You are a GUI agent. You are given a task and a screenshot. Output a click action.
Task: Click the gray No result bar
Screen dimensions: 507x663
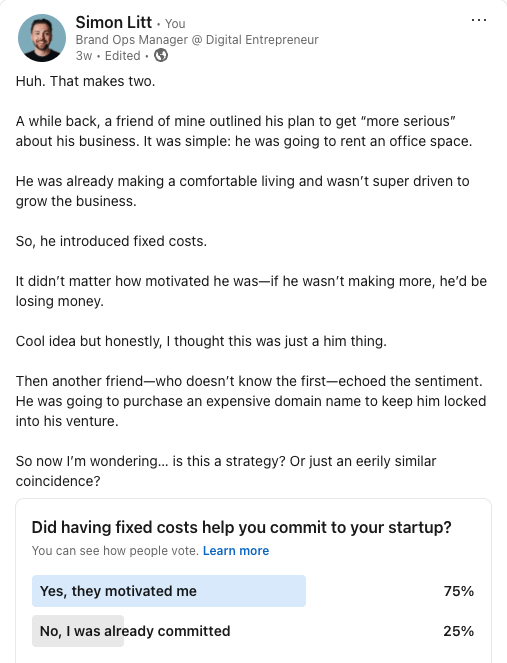coord(78,631)
